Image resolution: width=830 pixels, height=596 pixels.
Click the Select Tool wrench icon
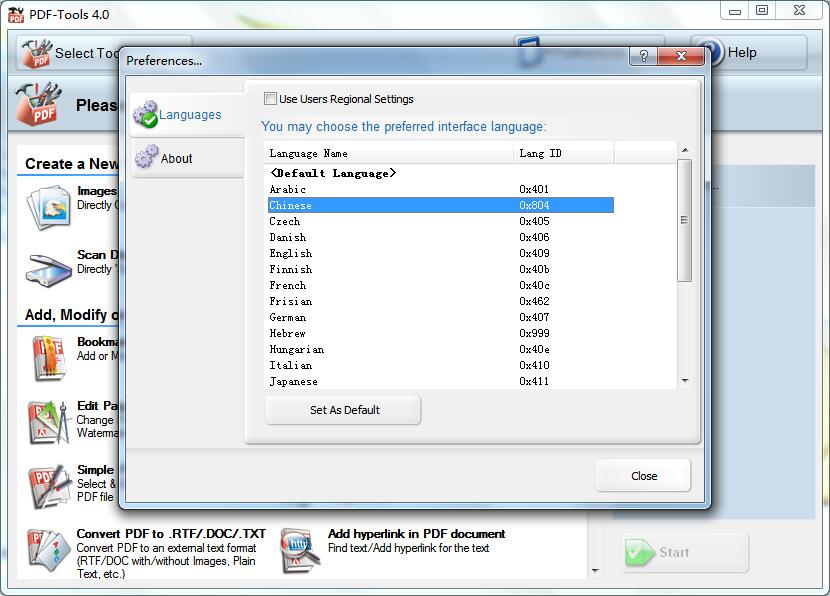[x=35, y=51]
